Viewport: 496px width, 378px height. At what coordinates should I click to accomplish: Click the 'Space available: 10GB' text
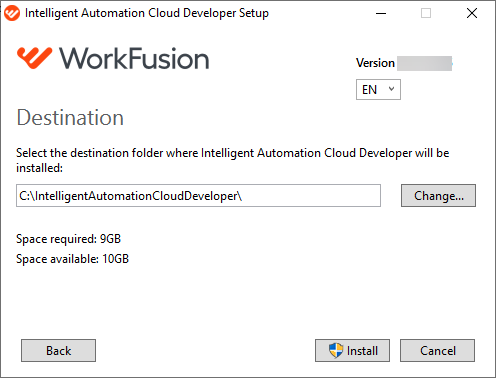(72, 259)
